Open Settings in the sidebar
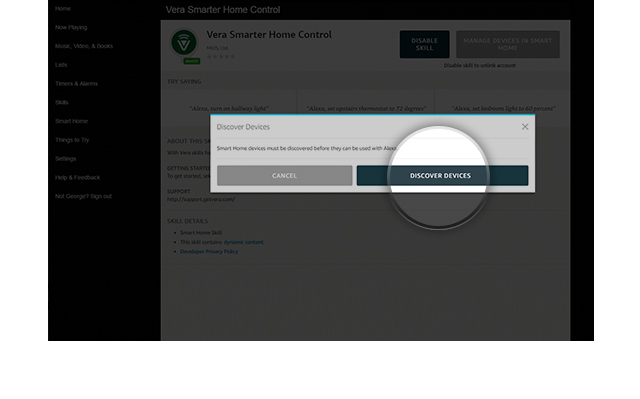 point(65,159)
